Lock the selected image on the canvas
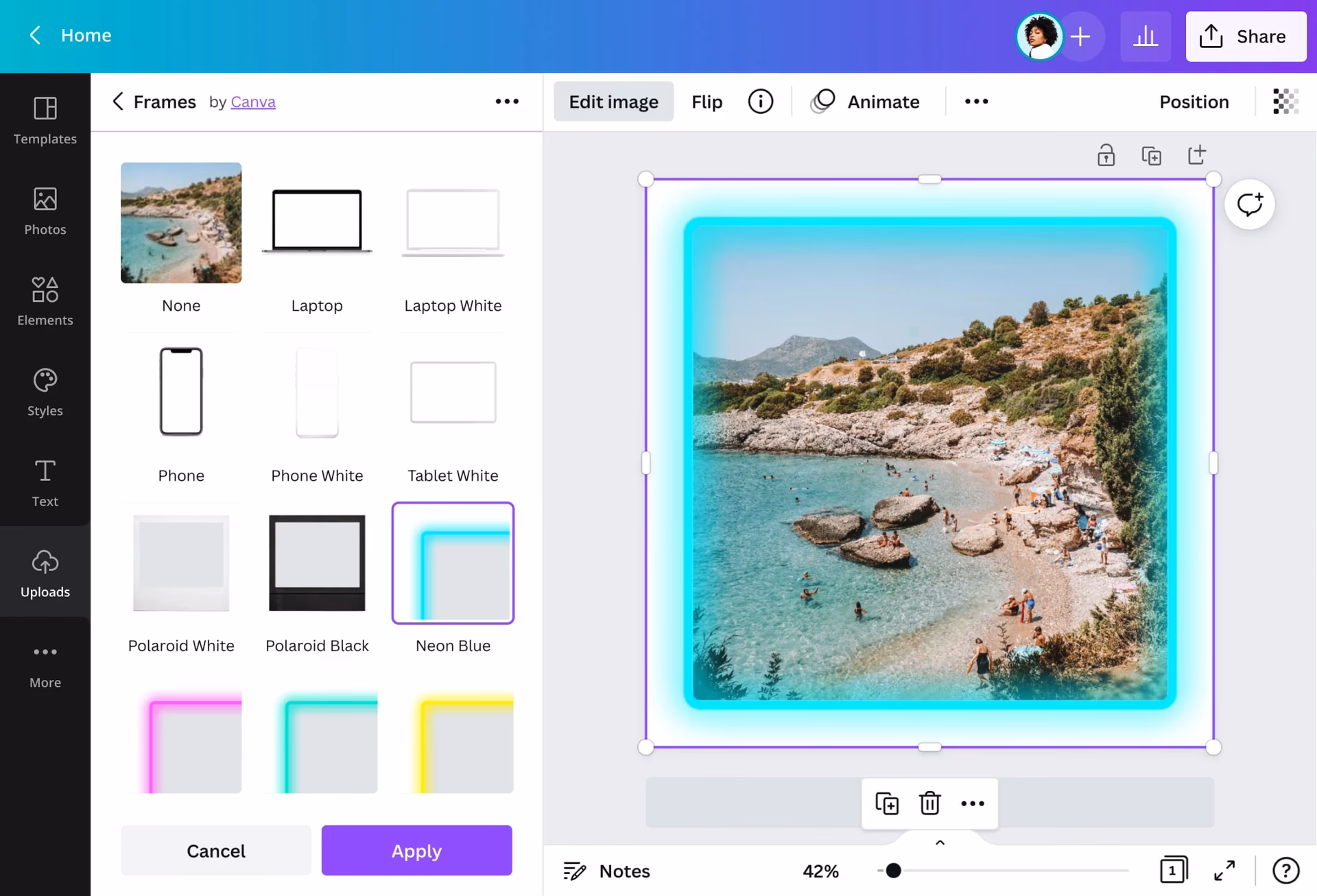The width and height of the screenshot is (1317, 896). pos(1106,154)
